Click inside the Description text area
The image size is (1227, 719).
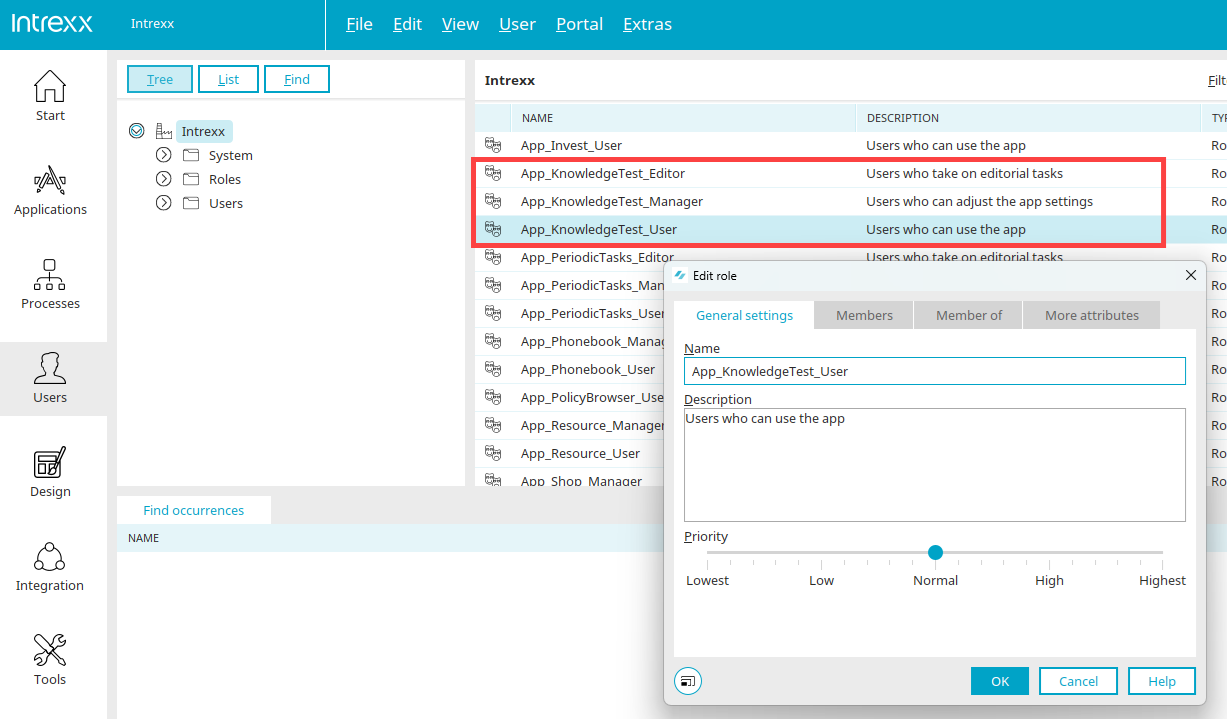935,465
